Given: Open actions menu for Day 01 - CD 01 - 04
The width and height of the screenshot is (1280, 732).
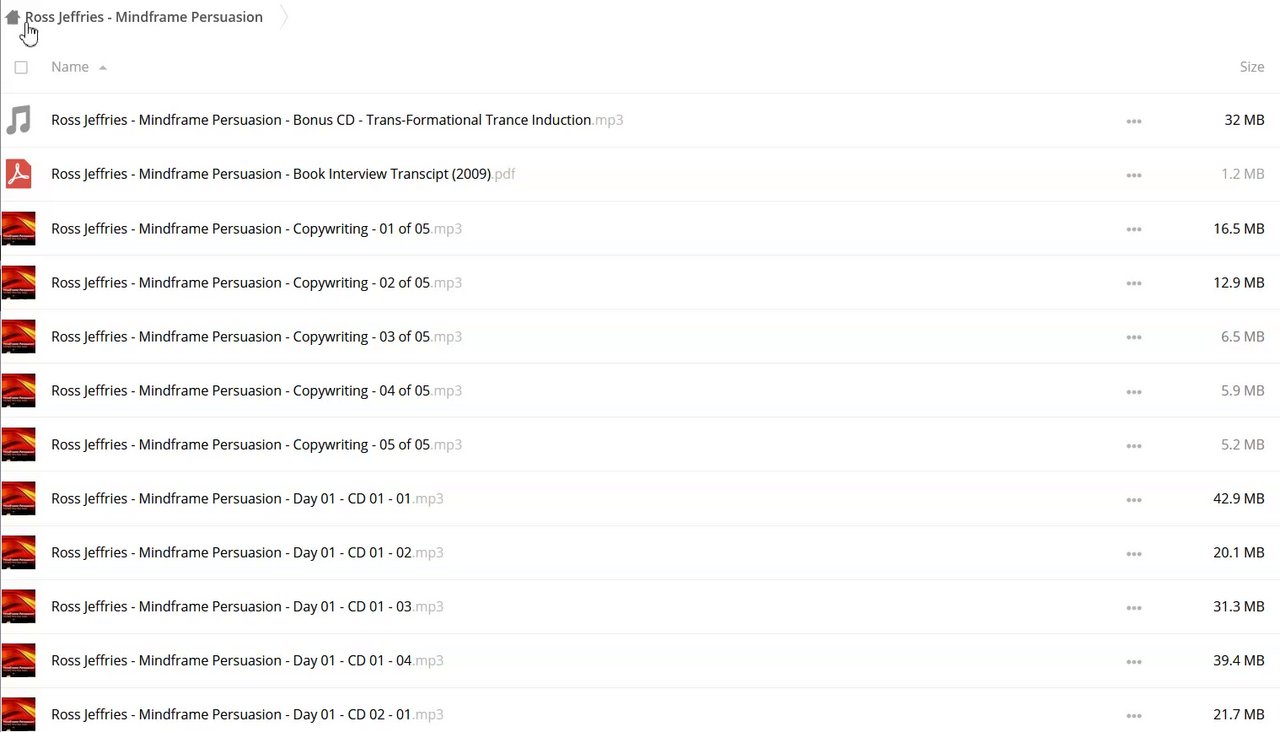Looking at the screenshot, I should [x=1134, y=661].
